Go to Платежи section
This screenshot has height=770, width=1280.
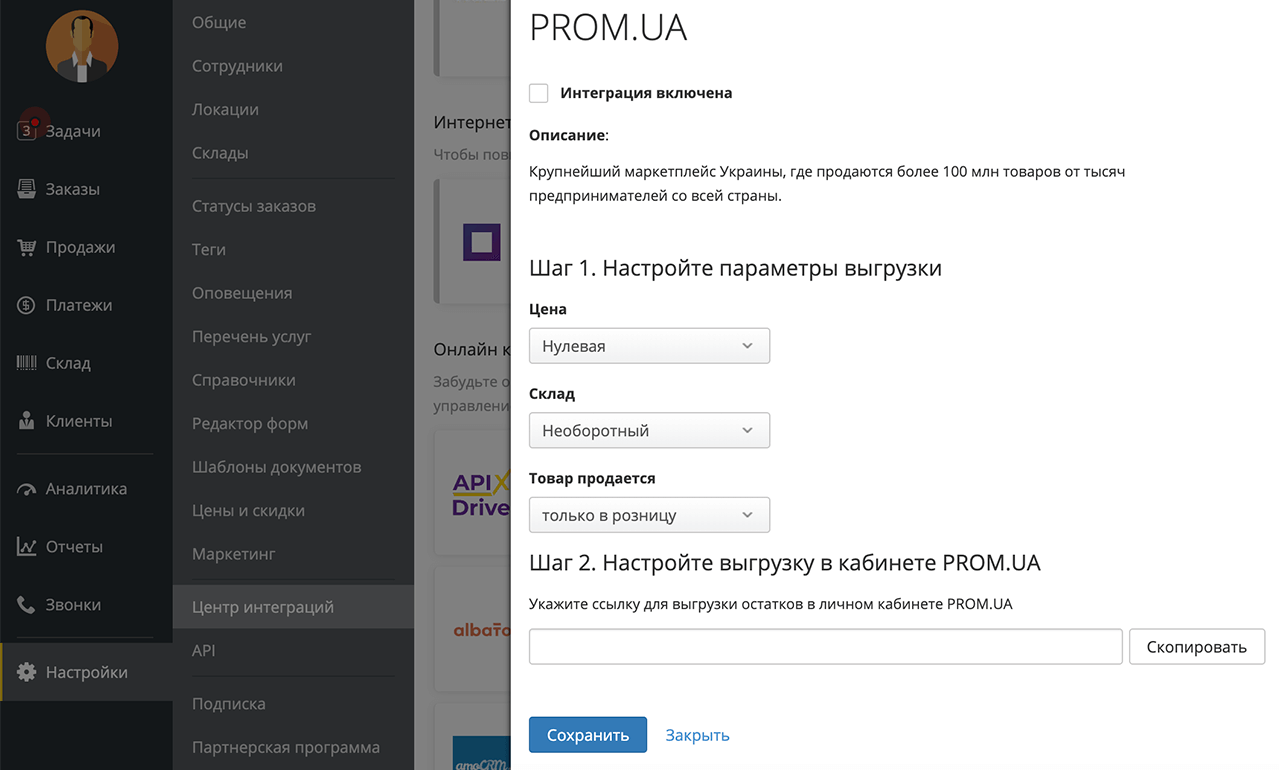[79, 305]
